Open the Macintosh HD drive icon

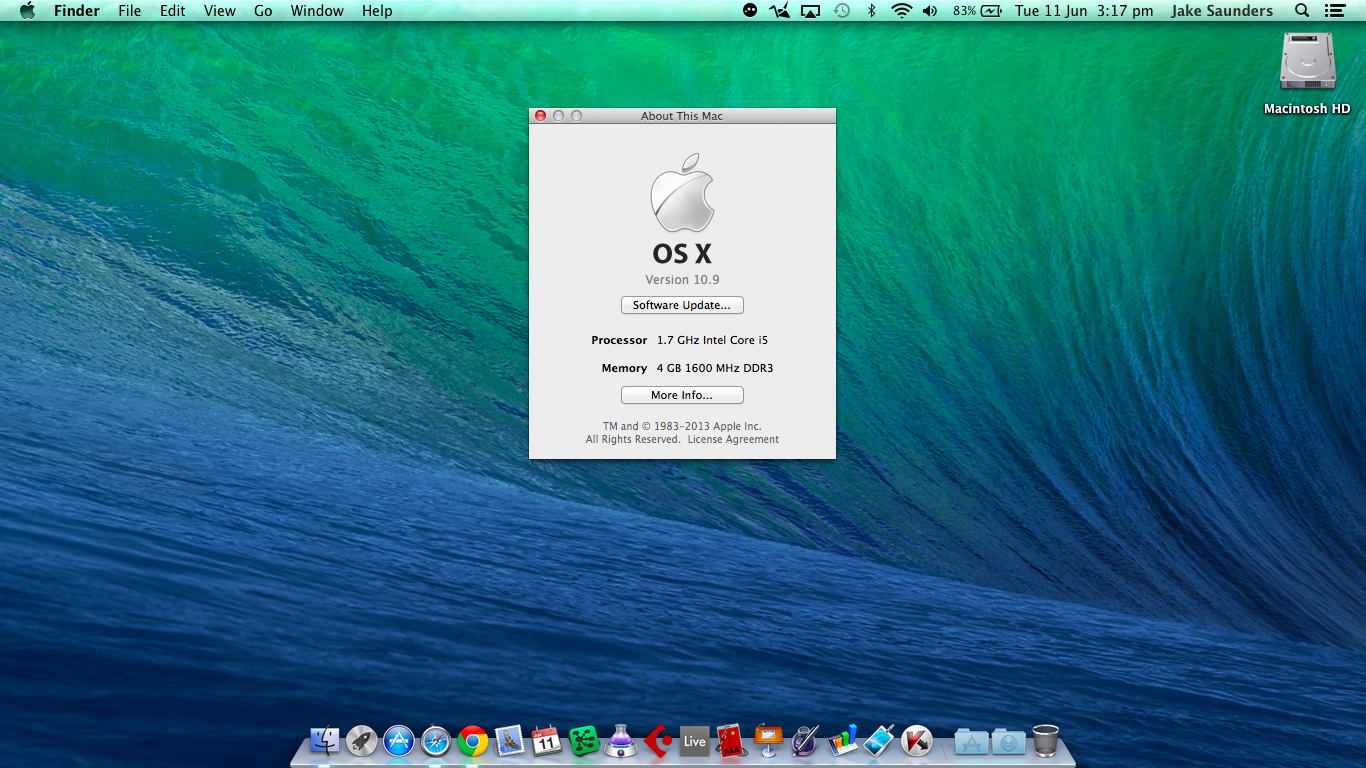[x=1307, y=61]
